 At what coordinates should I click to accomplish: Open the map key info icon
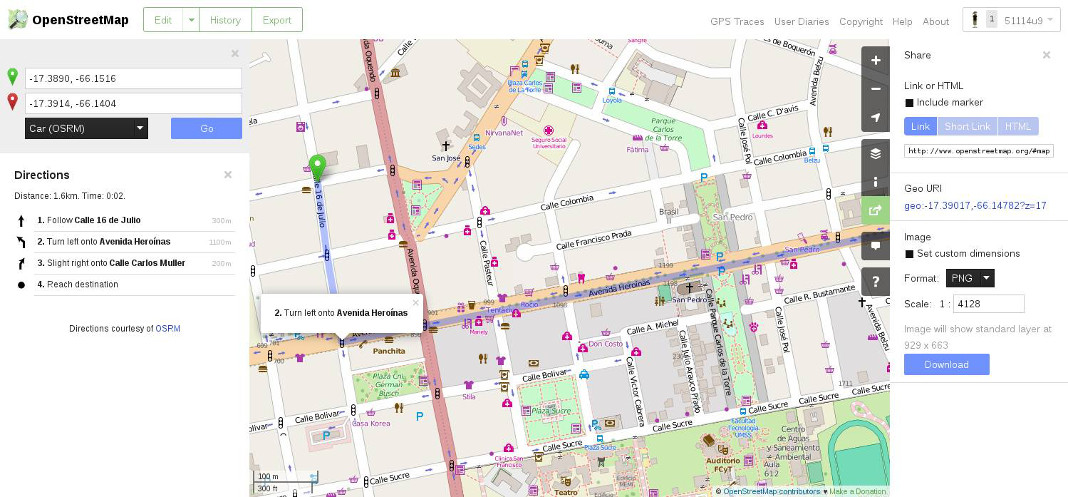click(876, 182)
